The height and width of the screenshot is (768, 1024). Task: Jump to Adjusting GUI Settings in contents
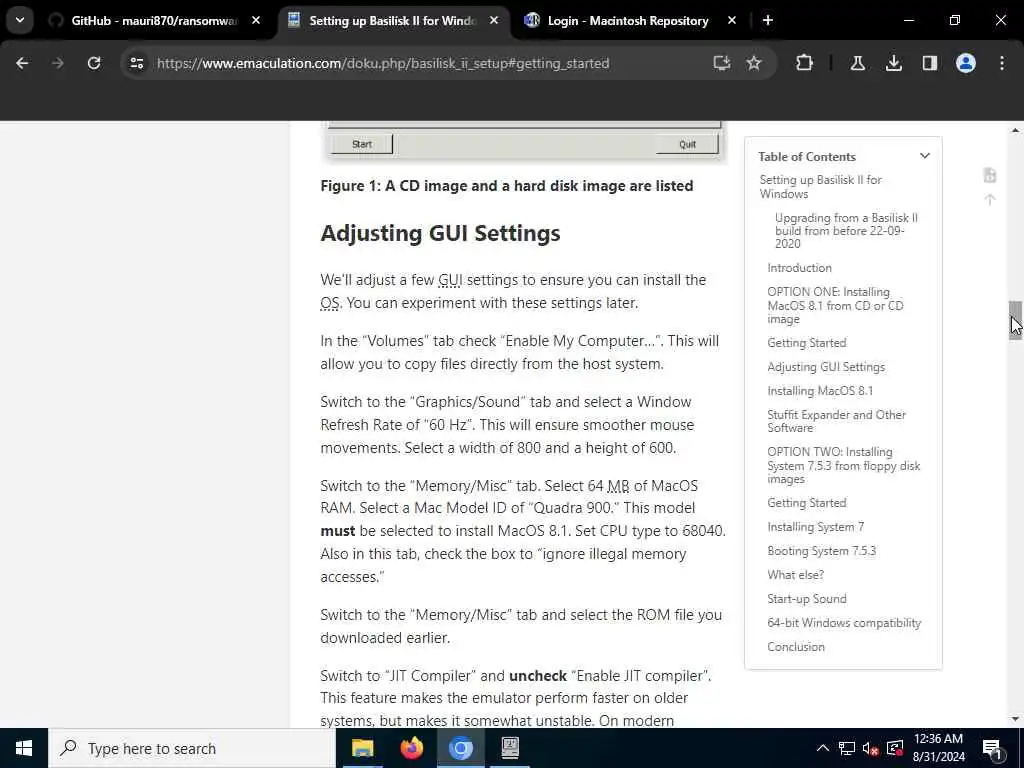[826, 367]
